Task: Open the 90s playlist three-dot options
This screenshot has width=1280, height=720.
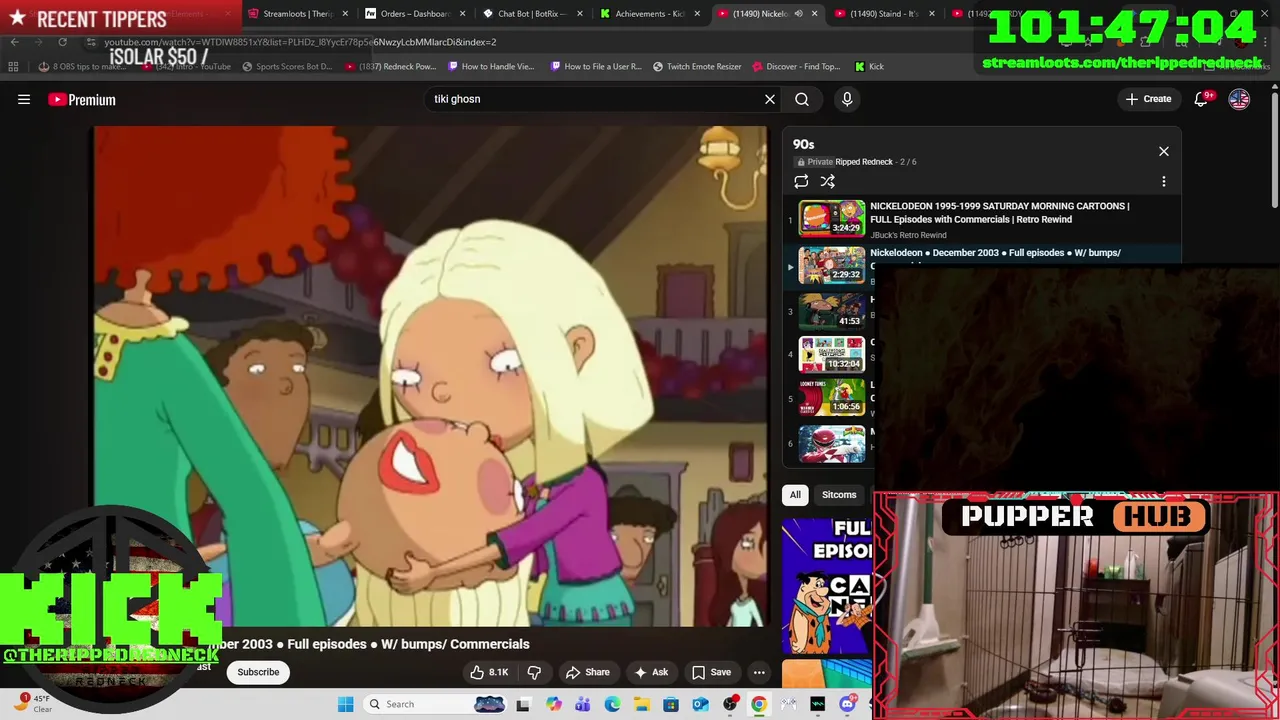Action: point(1164,181)
